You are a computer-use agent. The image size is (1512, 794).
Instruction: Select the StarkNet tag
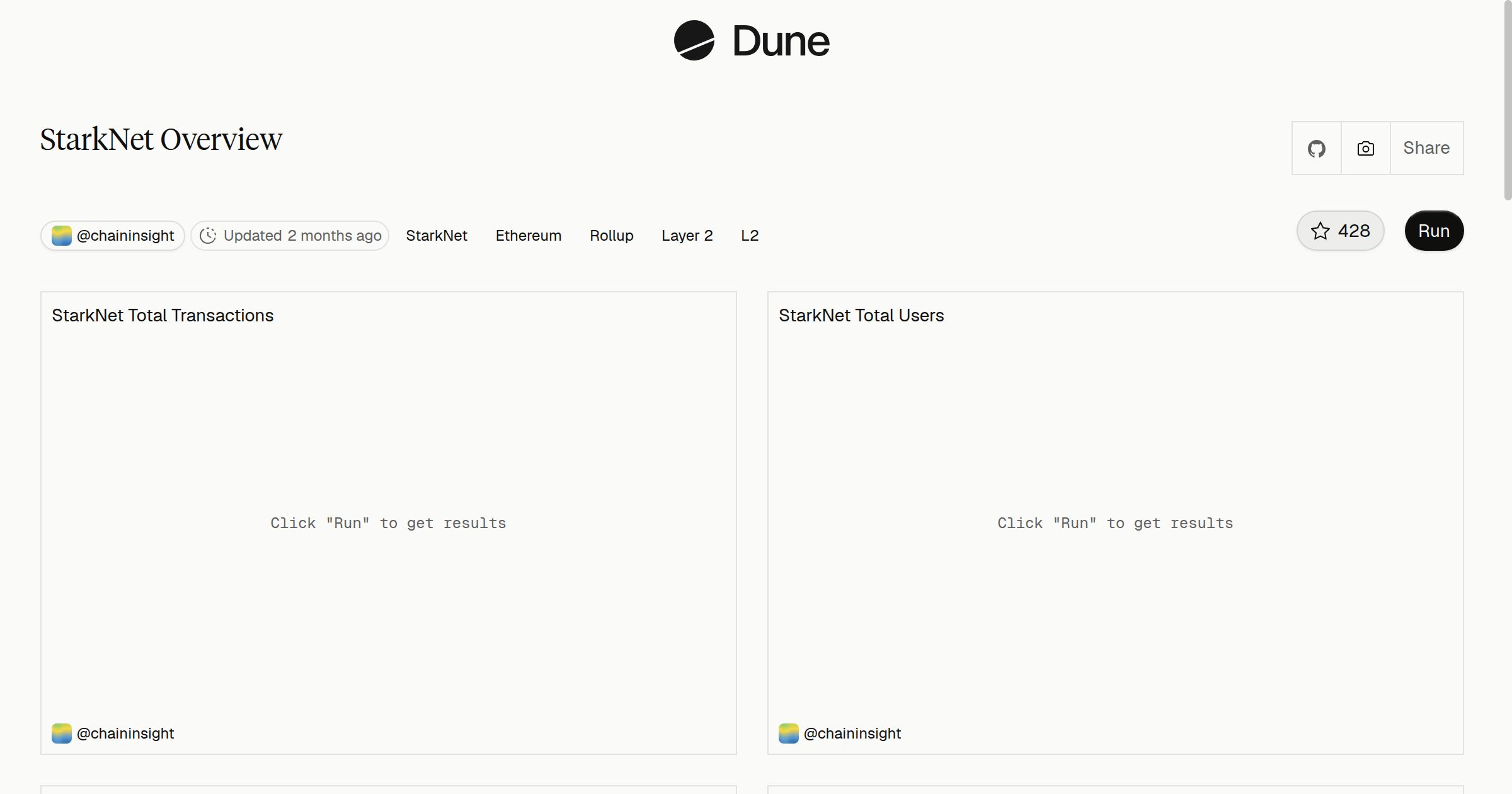(437, 236)
